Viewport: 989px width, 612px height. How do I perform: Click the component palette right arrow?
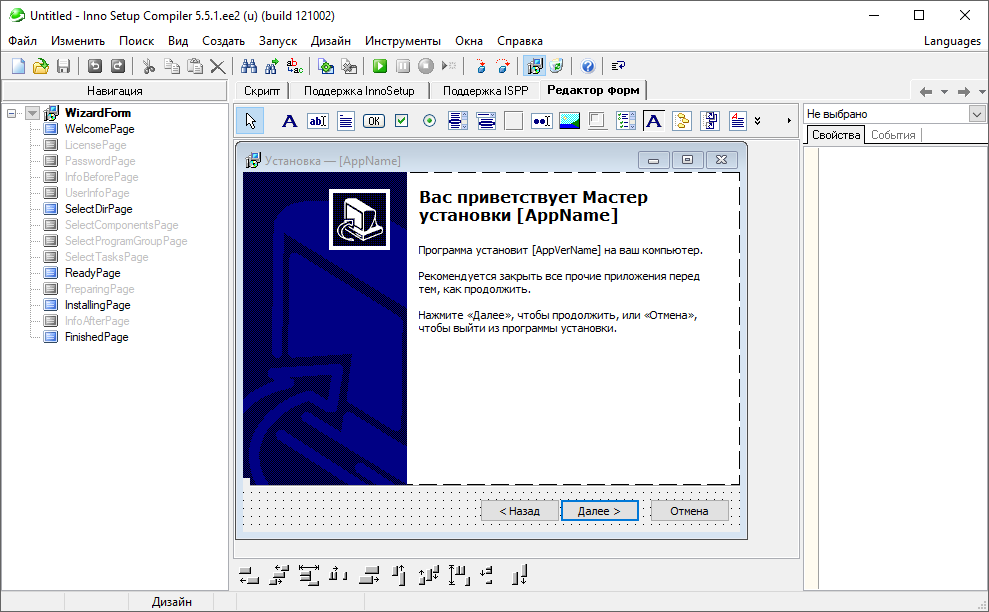click(x=789, y=121)
